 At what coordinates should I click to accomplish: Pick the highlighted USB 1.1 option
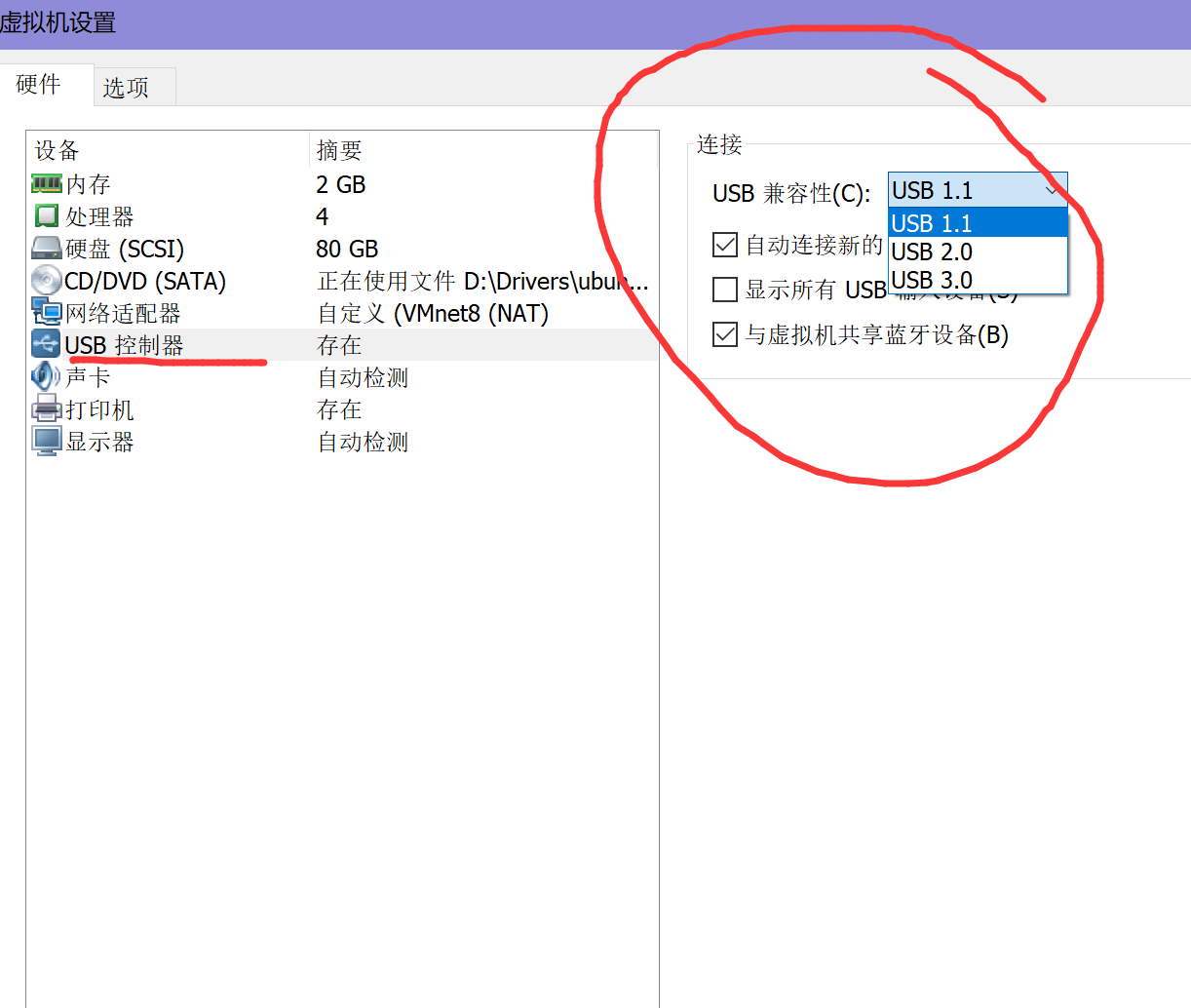(979, 223)
